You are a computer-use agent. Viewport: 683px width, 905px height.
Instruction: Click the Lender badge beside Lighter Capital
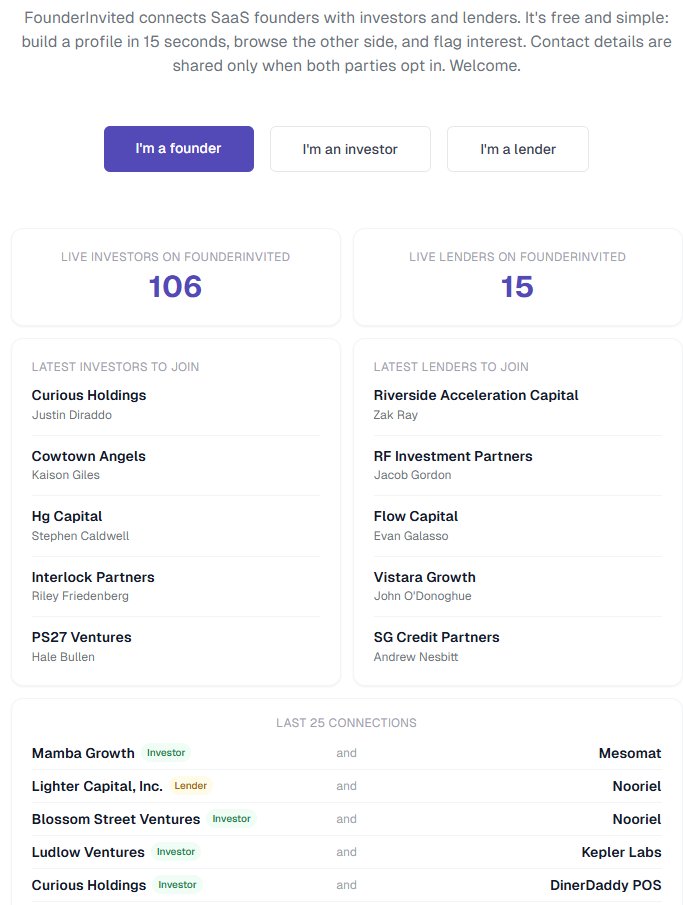[191, 786]
